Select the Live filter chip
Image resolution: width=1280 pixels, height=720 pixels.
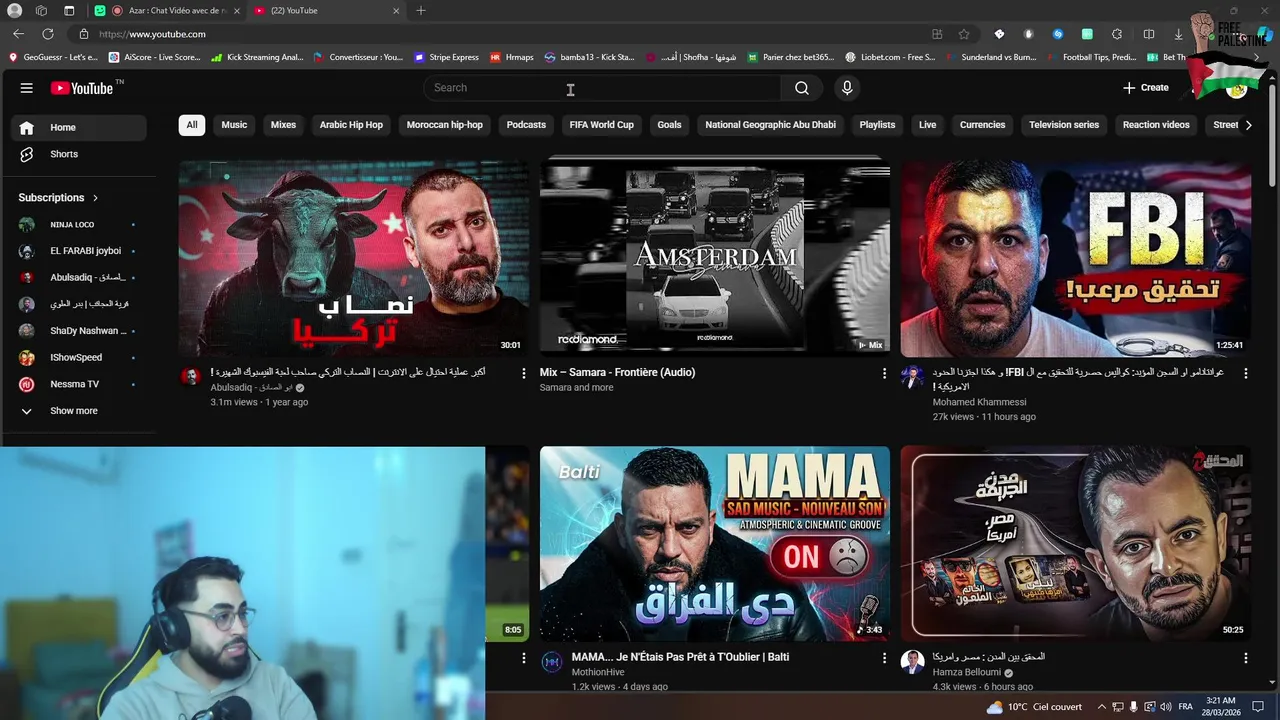click(x=928, y=125)
